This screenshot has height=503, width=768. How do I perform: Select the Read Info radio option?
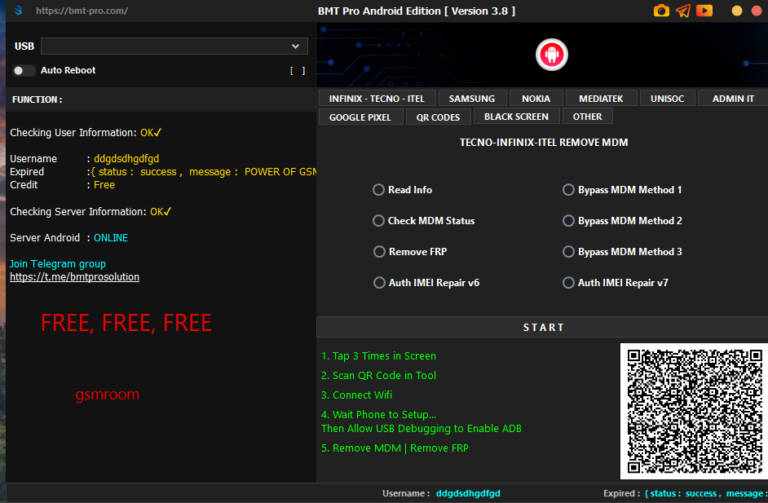[403, 190]
